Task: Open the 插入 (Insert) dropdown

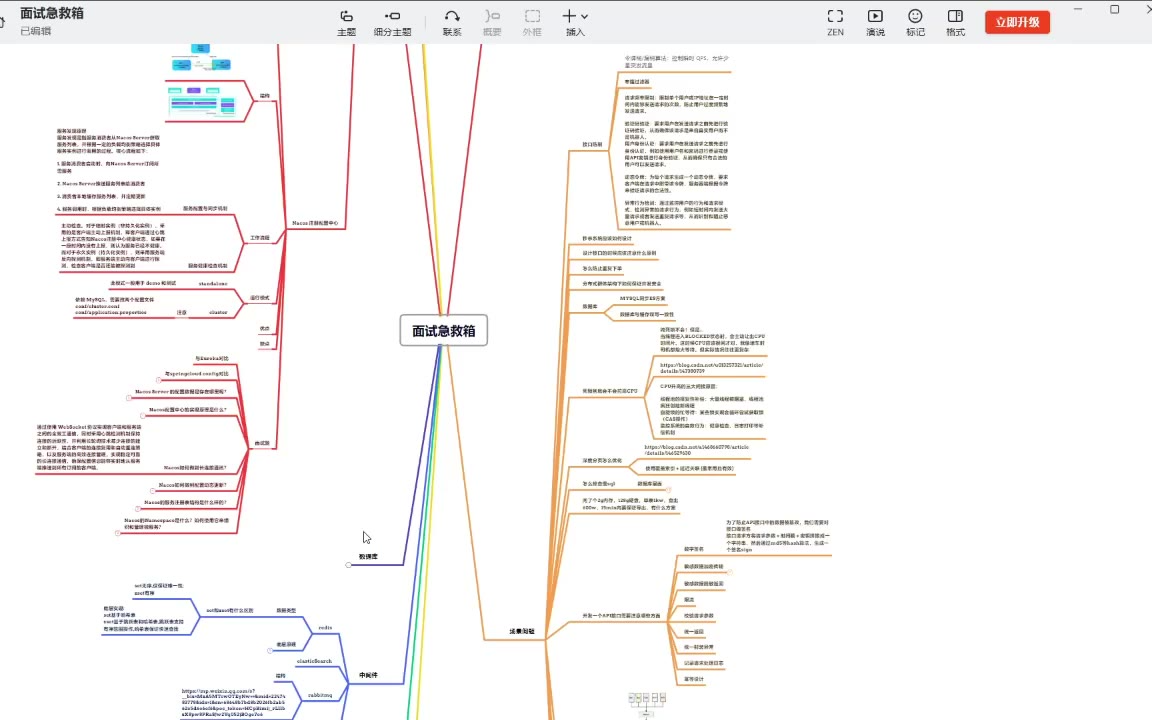Action: (575, 22)
